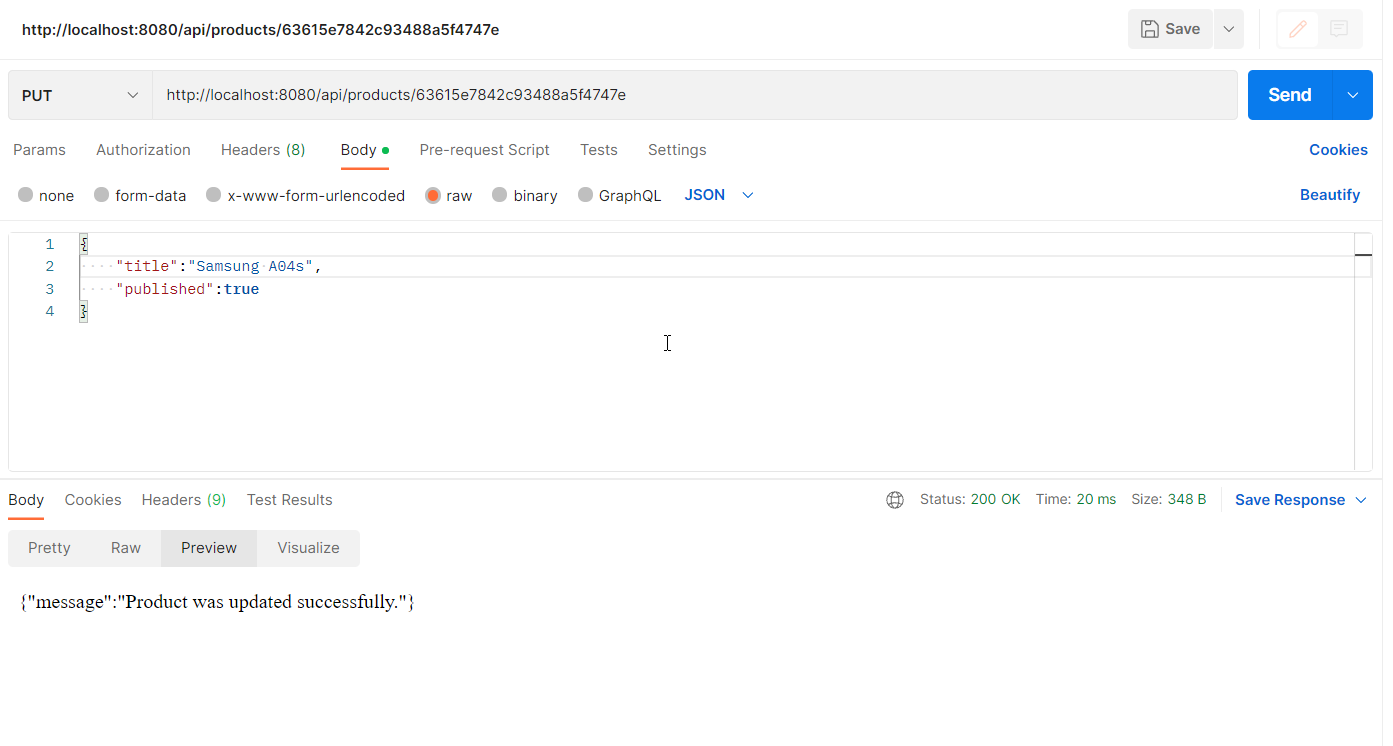Open the Cookies link
Viewport: 1393px width, 746px height.
pyautogui.click(x=1338, y=150)
